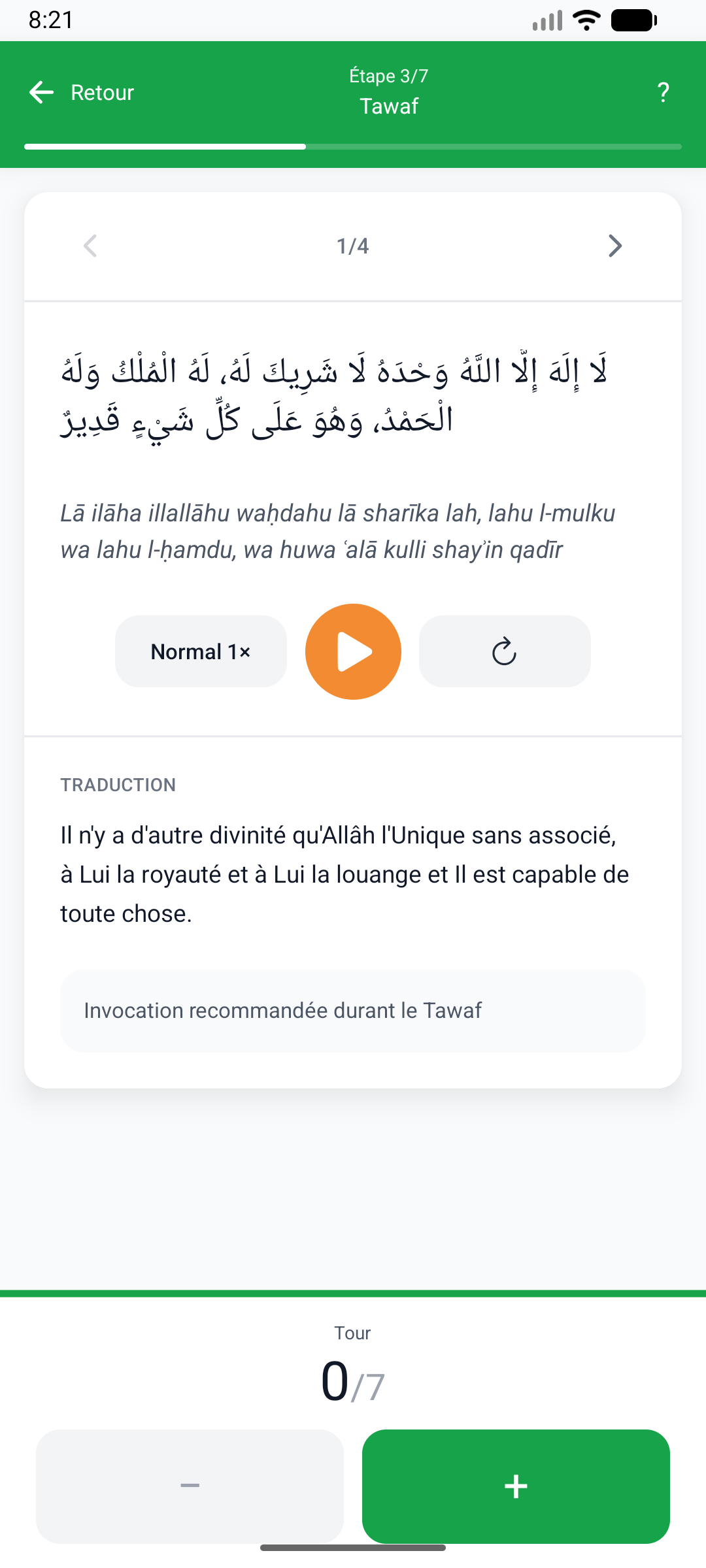Image resolution: width=706 pixels, height=1568 pixels.
Task: Tap the Retour label
Action: click(x=102, y=93)
